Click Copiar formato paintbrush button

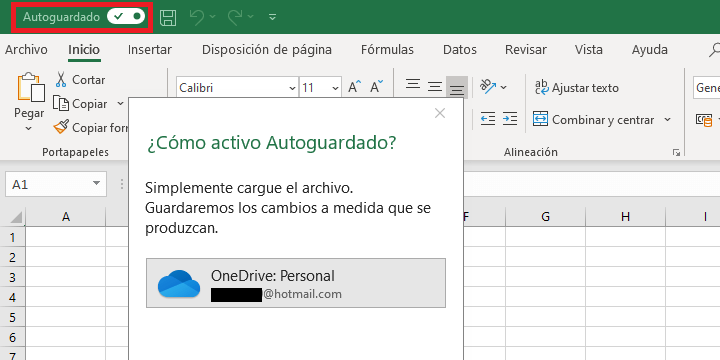click(x=91, y=128)
